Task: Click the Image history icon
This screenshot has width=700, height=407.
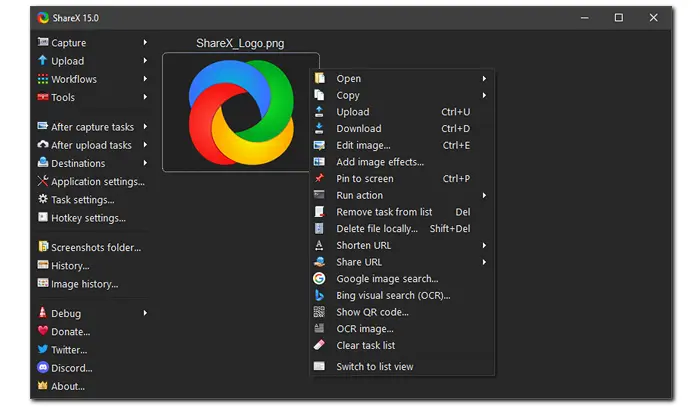Action: click(x=43, y=283)
